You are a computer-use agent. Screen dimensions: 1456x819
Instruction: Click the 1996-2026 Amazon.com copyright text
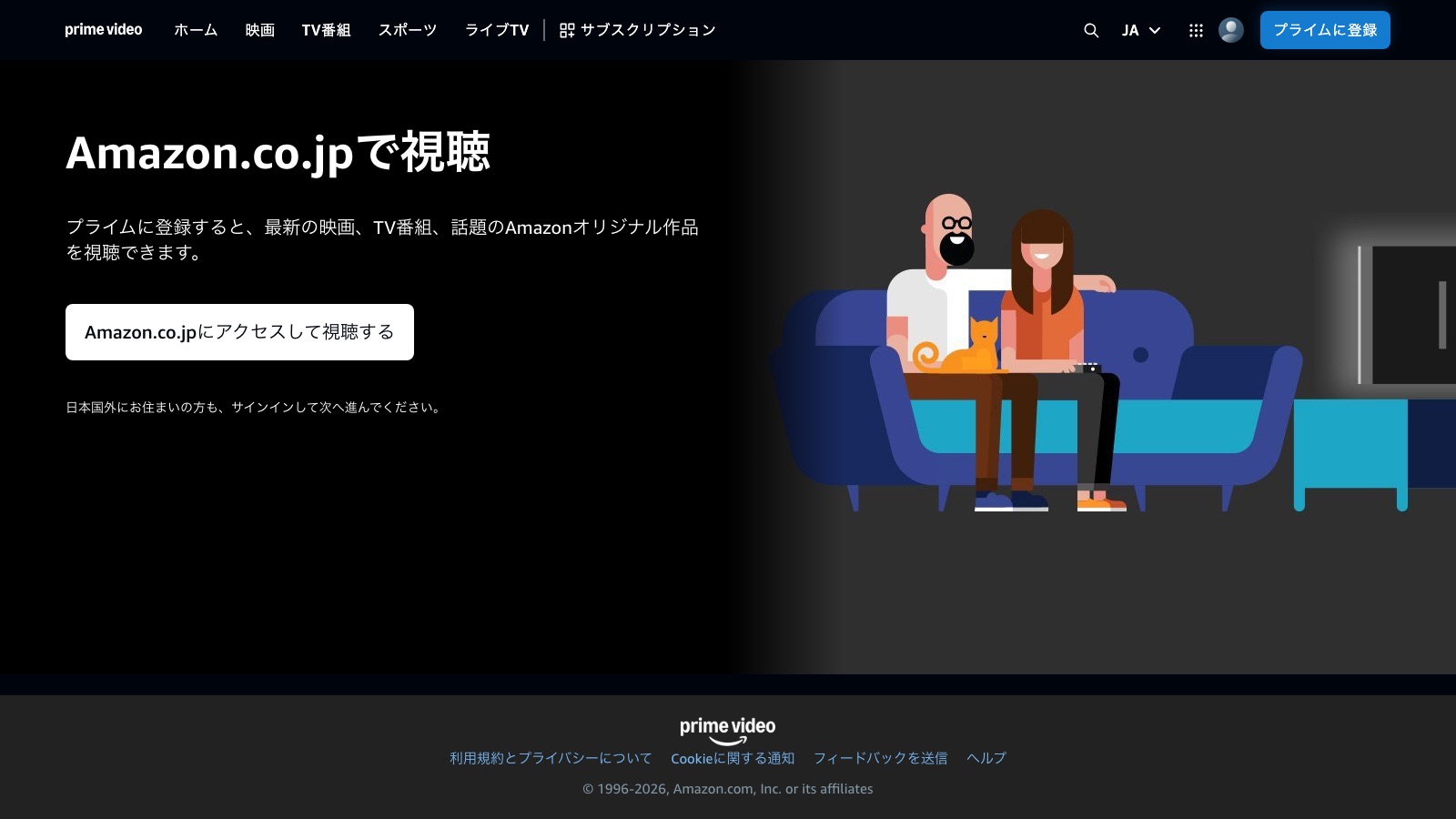728,789
